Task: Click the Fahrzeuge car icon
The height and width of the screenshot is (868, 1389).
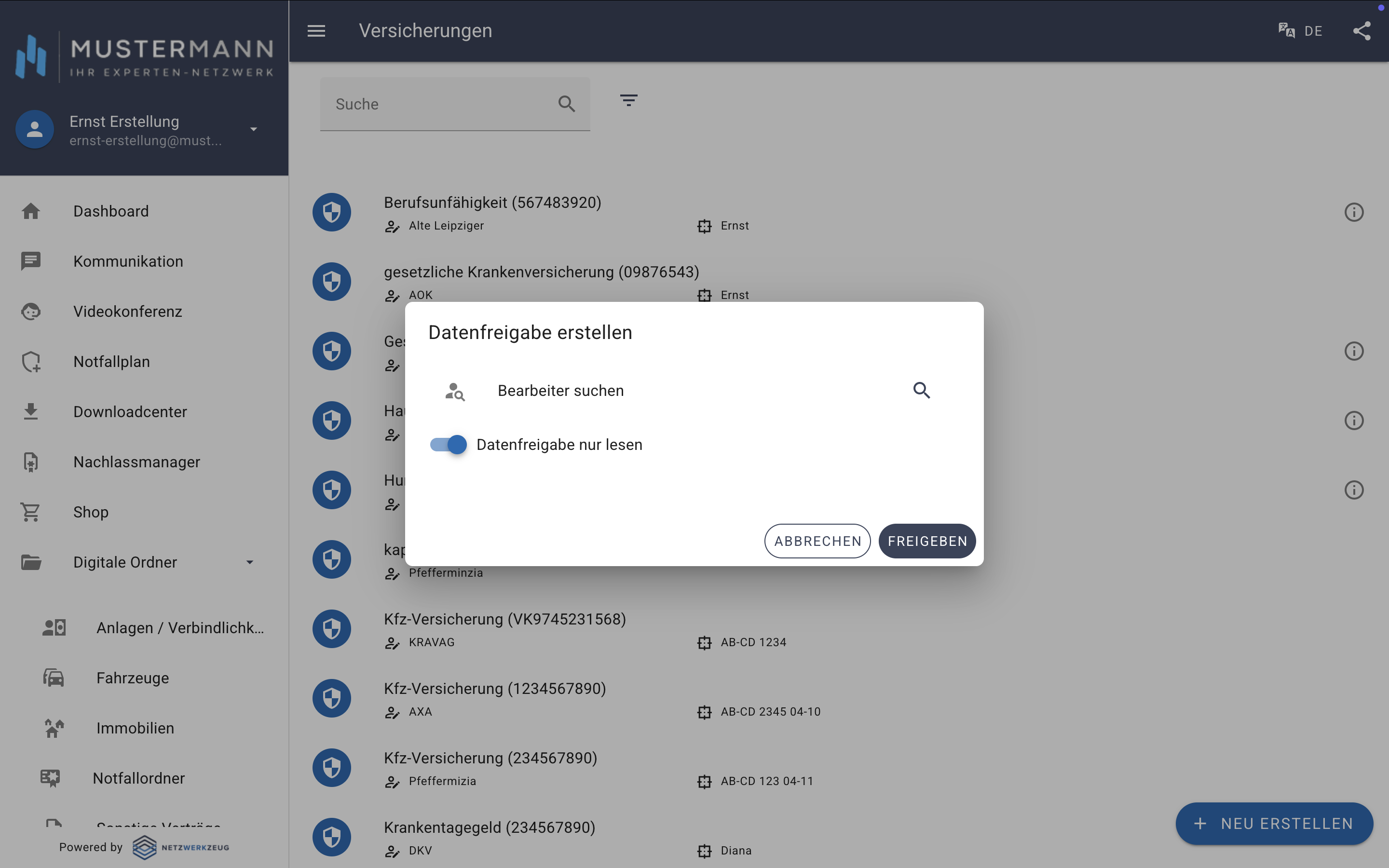Action: [54, 678]
